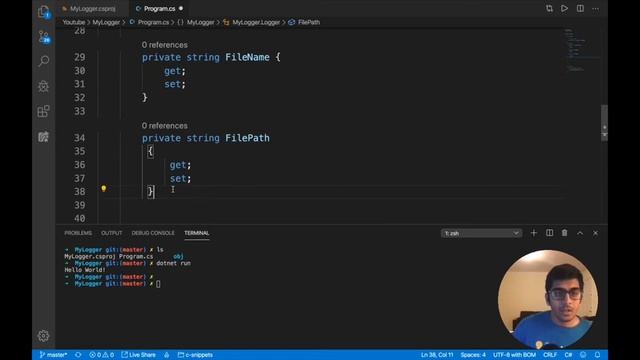Click '0 references' above FileName

click(164, 45)
